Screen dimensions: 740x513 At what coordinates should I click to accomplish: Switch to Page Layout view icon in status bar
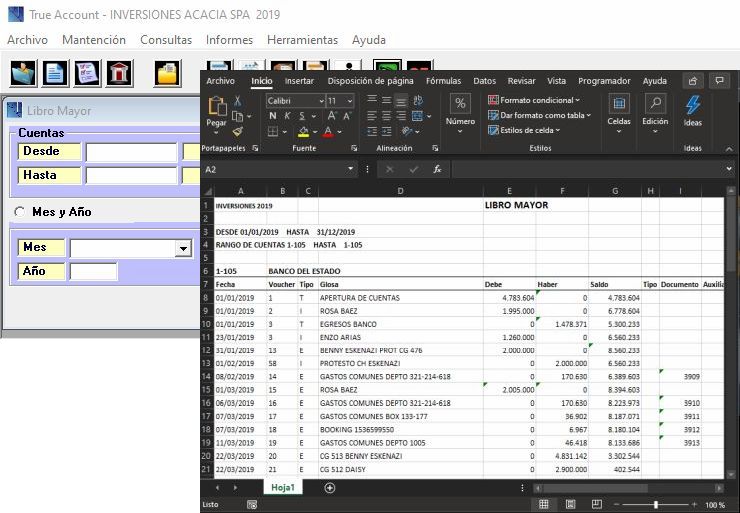570,504
